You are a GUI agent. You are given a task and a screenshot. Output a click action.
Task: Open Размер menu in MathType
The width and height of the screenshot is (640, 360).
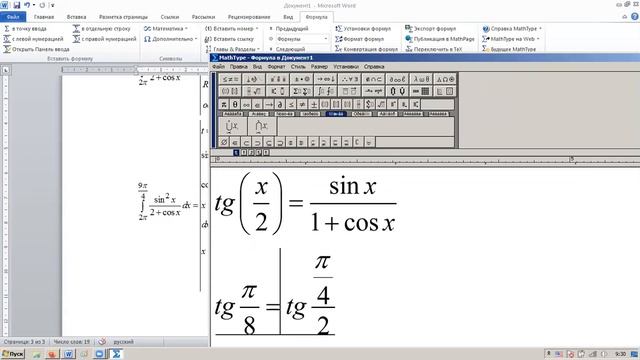pos(319,67)
